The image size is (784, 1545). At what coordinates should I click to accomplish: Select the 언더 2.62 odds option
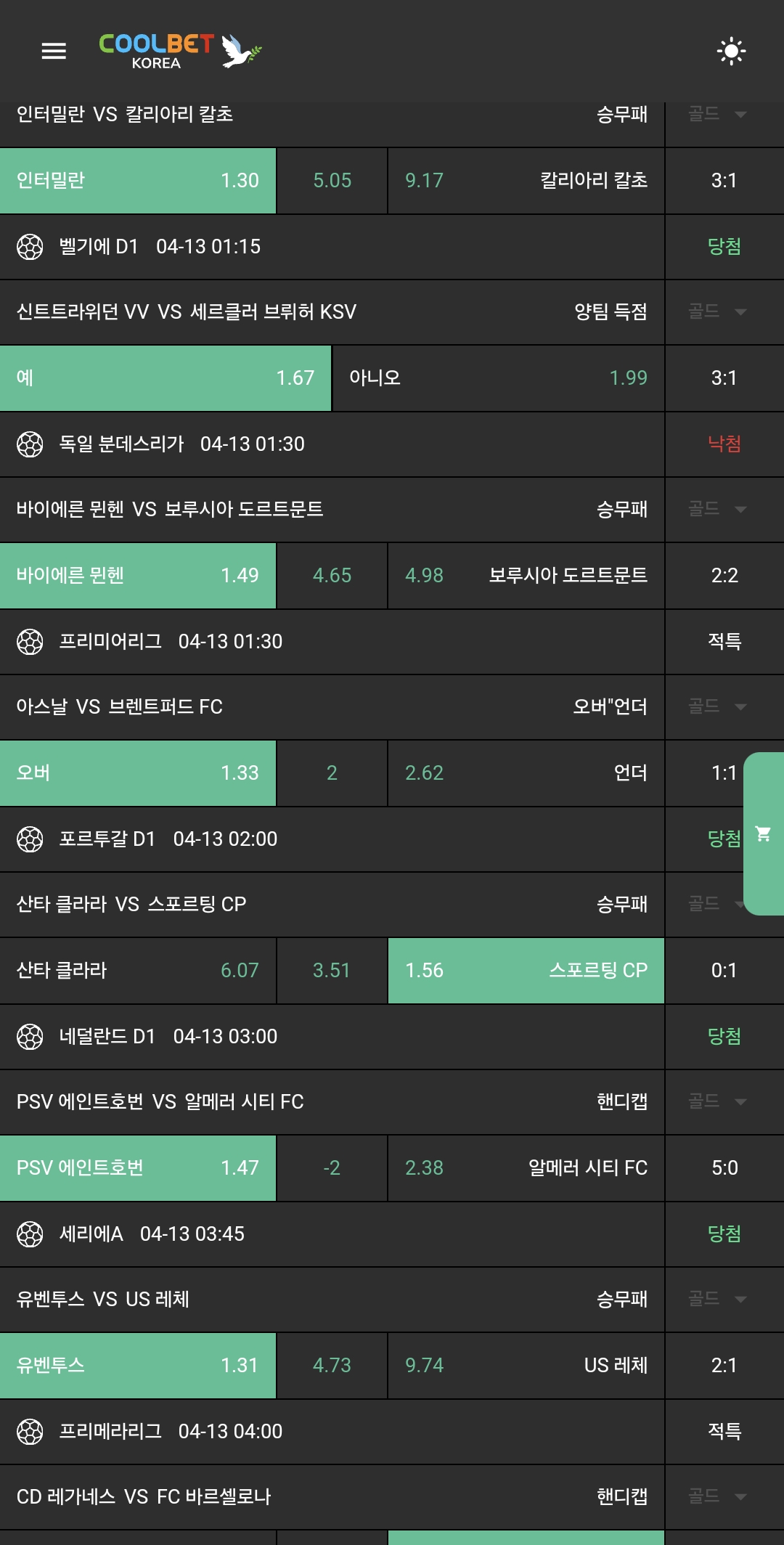526,773
